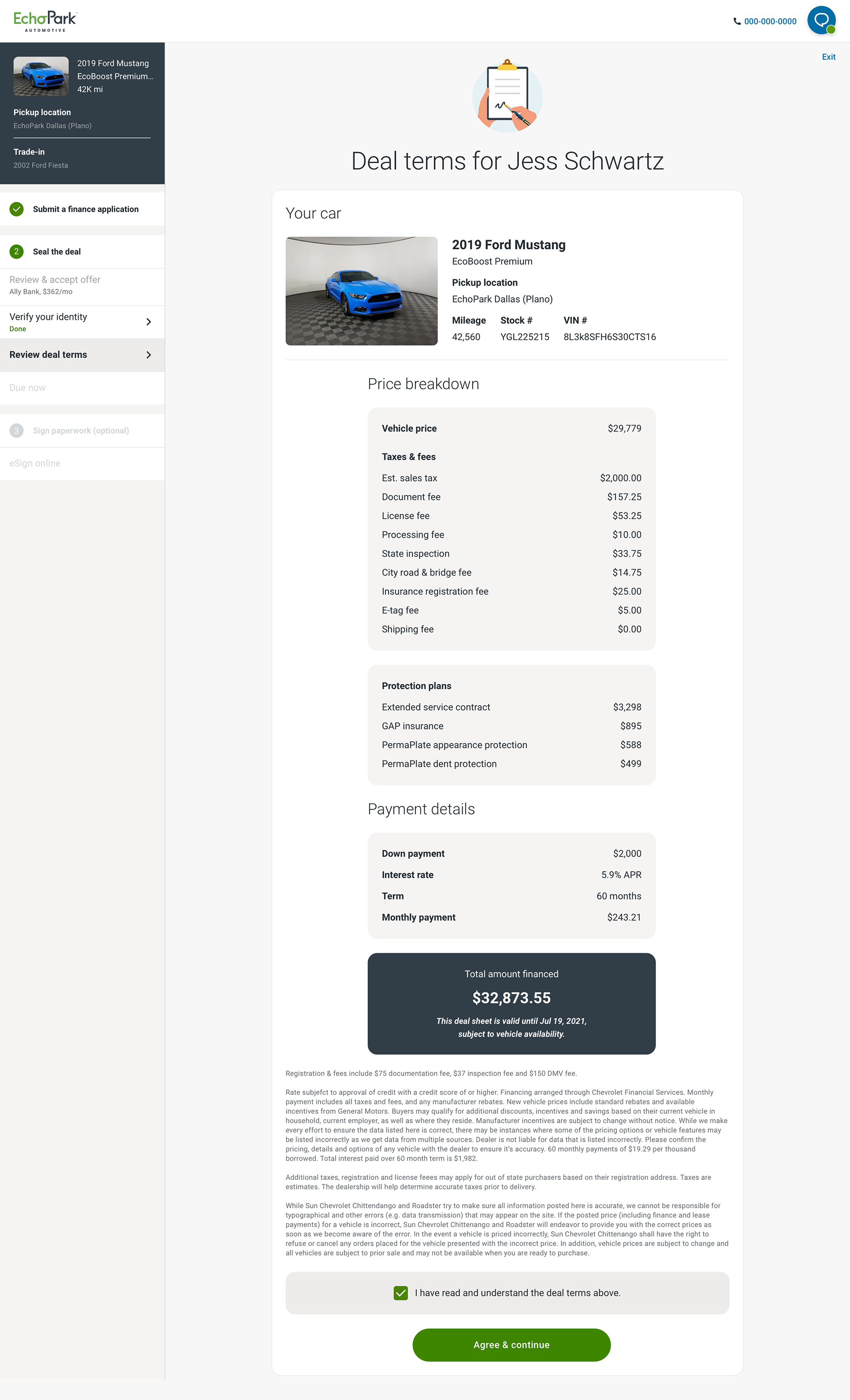
Task: Click the Deal terms for Jess Schwartz heading
Action: click(x=508, y=161)
